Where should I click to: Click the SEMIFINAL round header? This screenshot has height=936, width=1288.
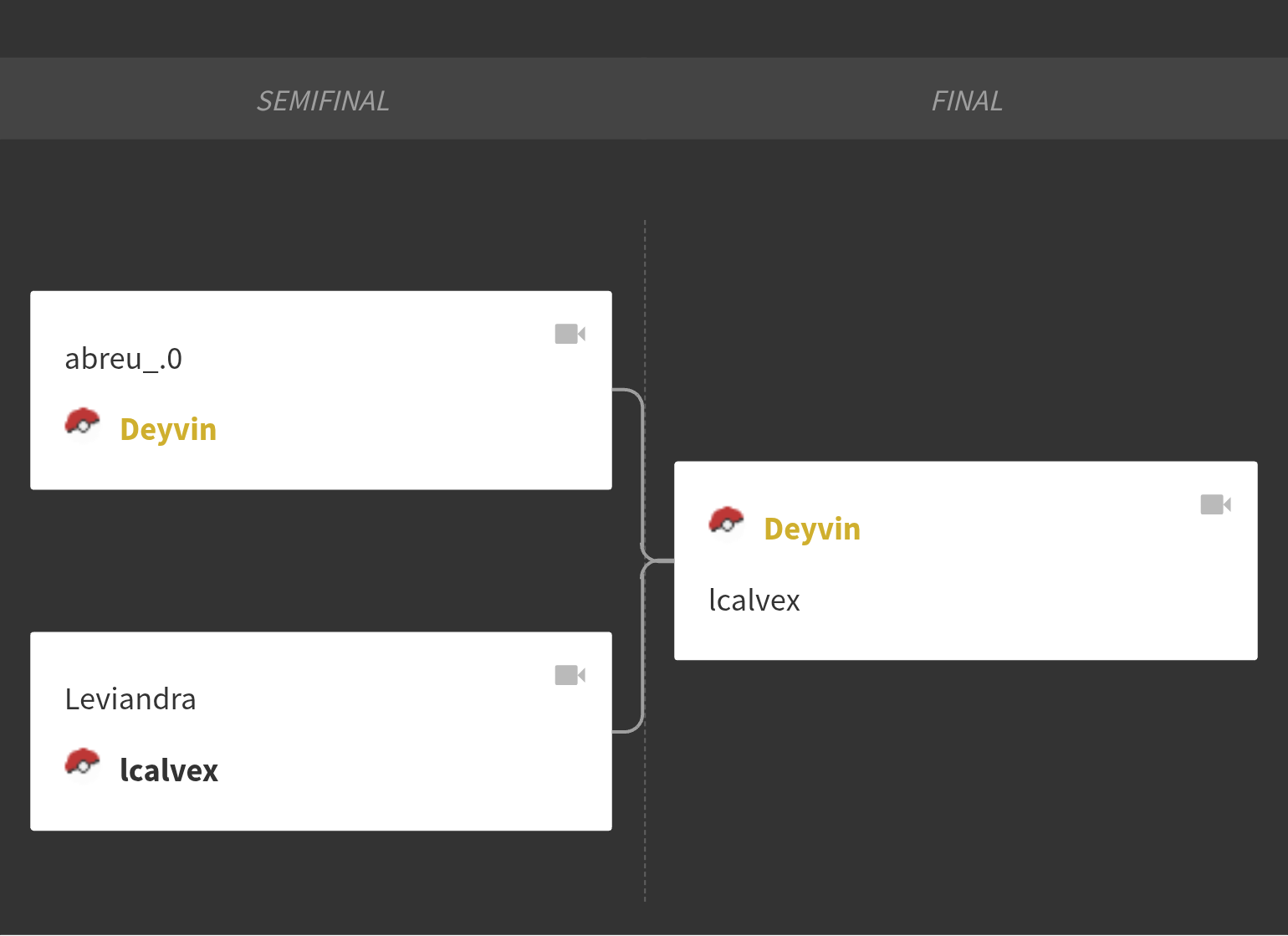323,101
